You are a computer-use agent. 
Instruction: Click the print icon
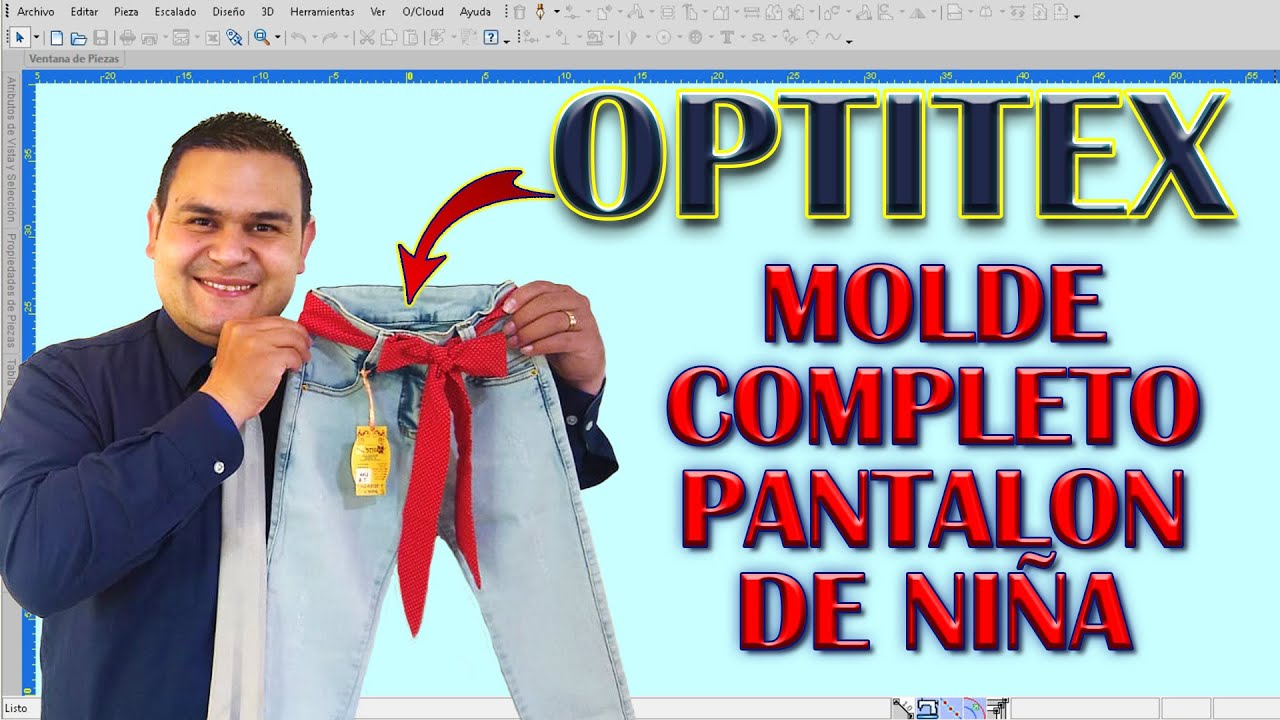coord(127,37)
